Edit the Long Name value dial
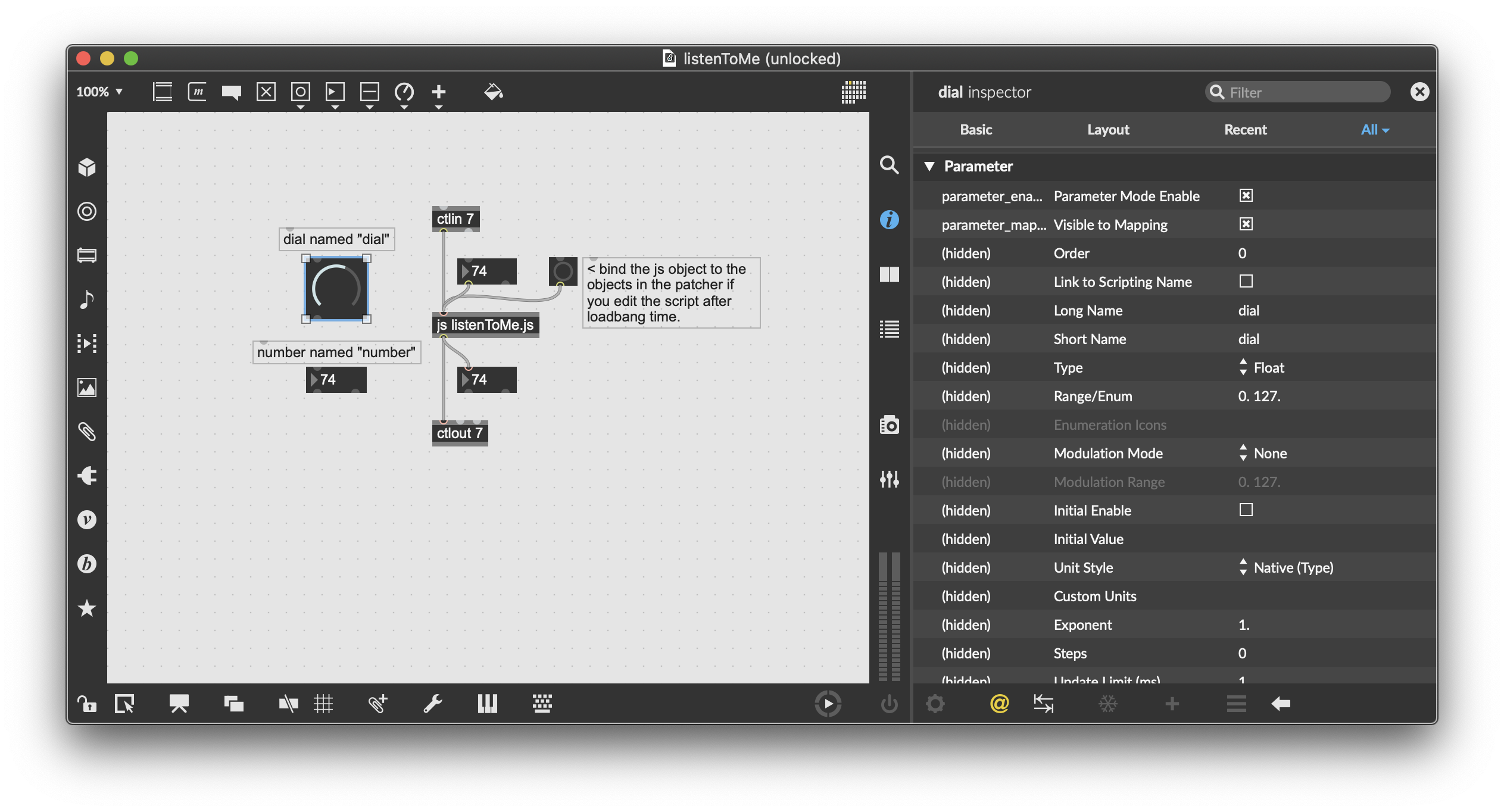Screen dimensions: 1504x812 1249,310
